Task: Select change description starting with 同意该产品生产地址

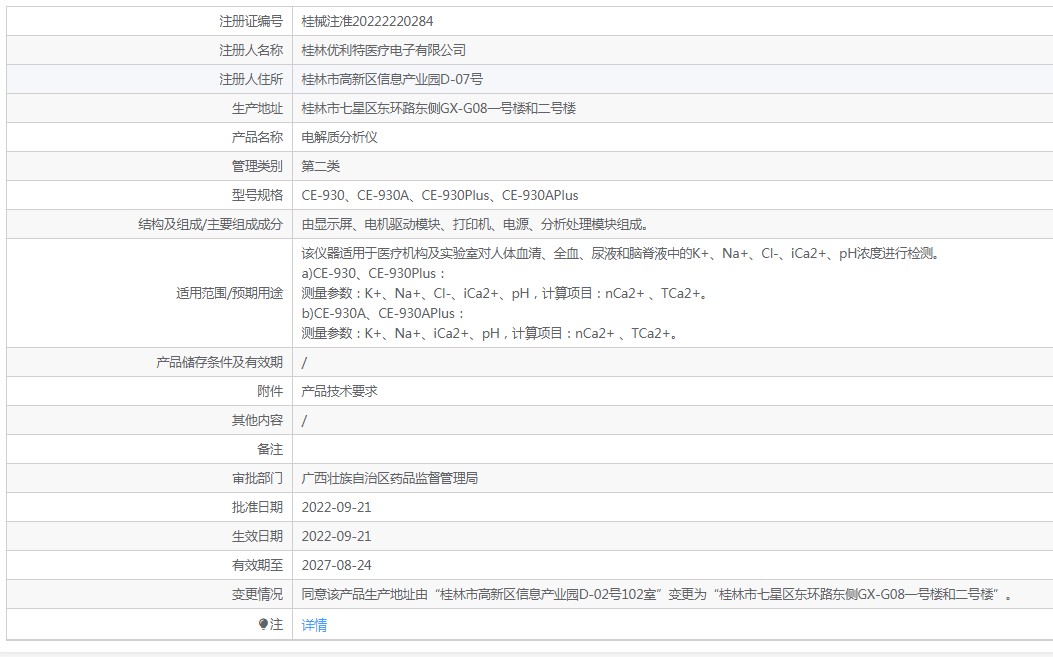Action: click(x=657, y=595)
